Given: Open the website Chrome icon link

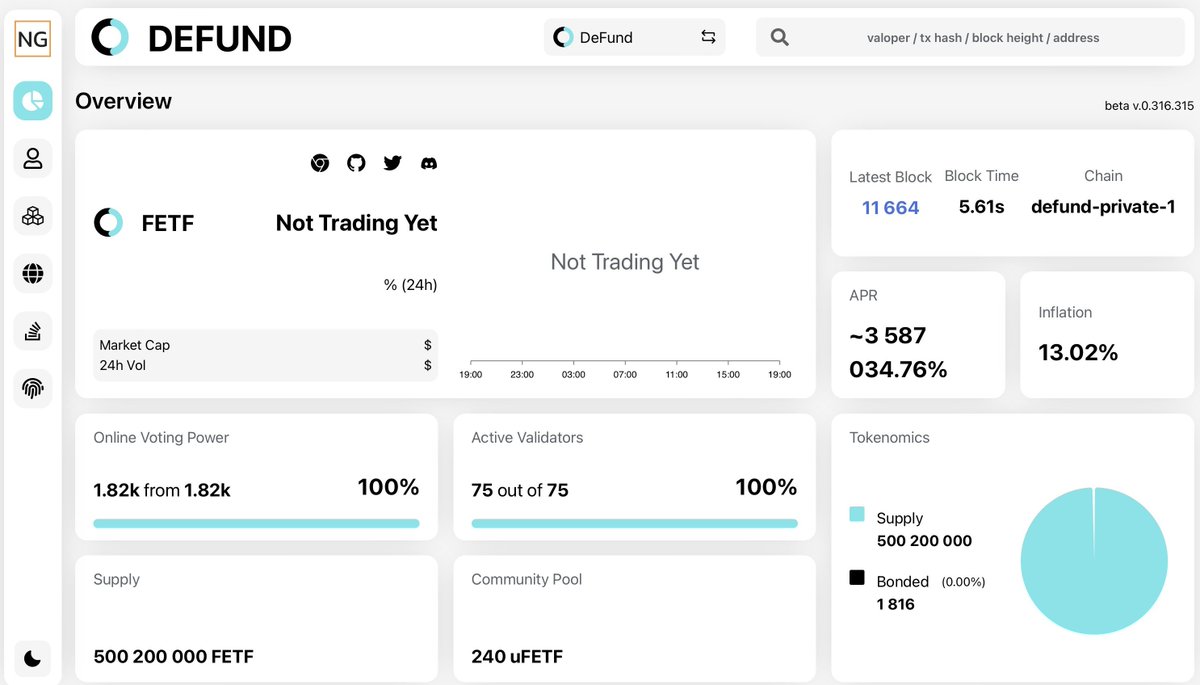Looking at the screenshot, I should click(x=320, y=163).
